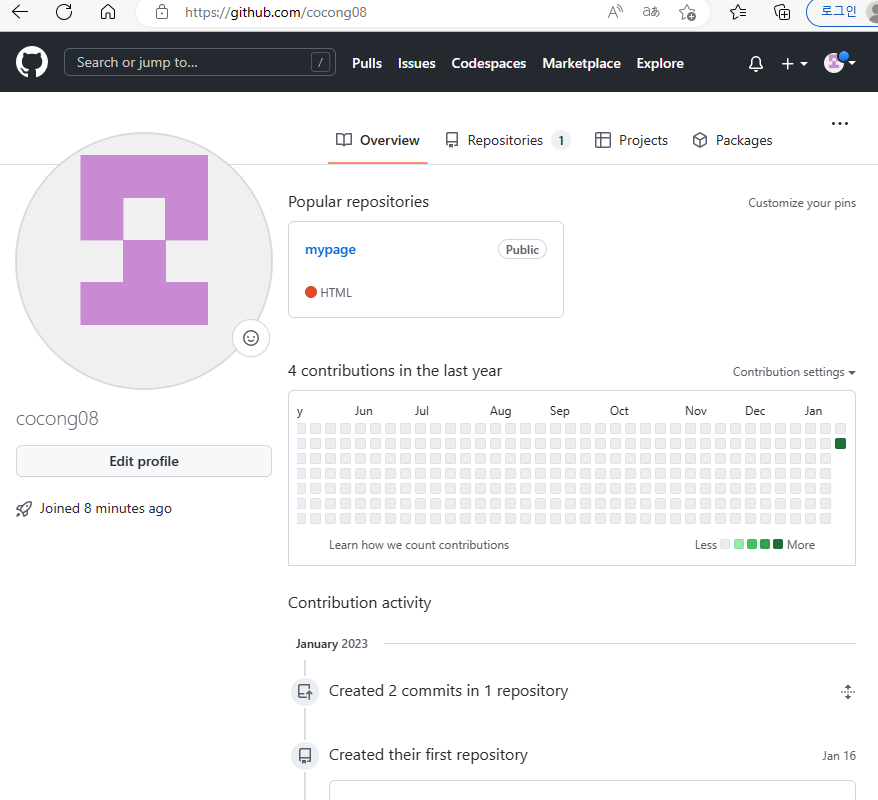878x800 pixels.
Task: Expand Created 2 commits in 1 repository
Action: click(x=448, y=691)
